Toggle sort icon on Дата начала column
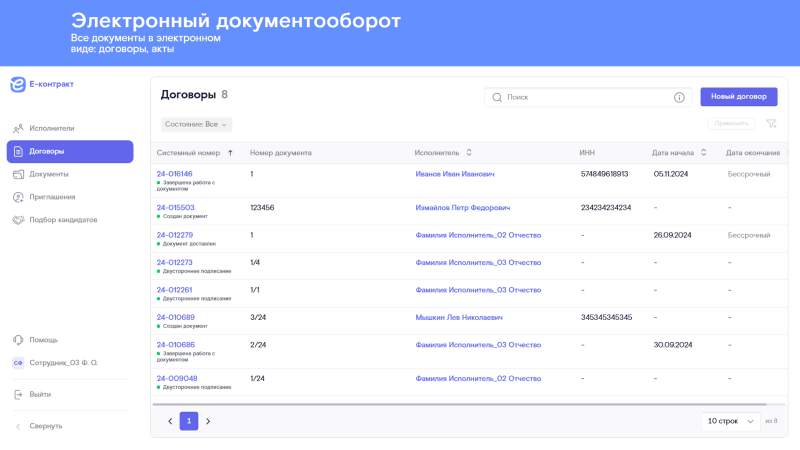Image resolution: width=800 pixels, height=450 pixels. [704, 153]
